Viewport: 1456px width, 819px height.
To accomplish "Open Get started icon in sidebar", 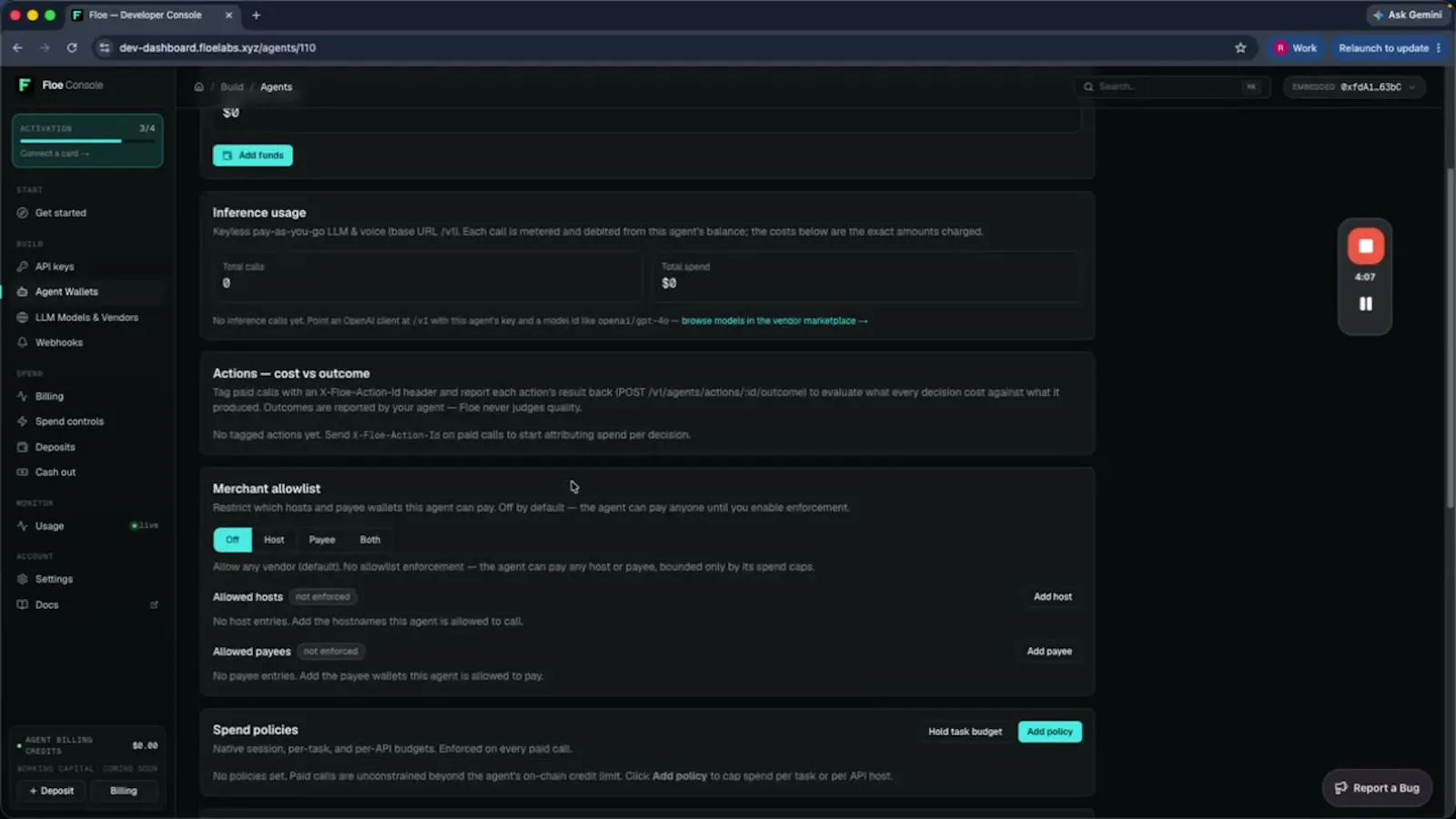I will coord(23,213).
